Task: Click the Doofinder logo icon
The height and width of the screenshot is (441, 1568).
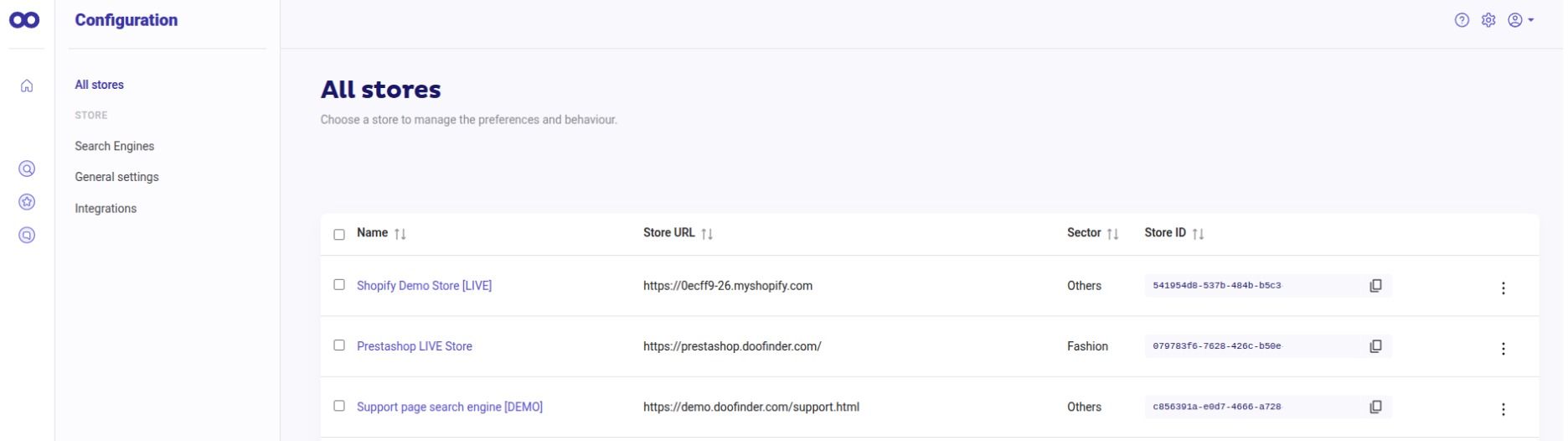Action: [24, 20]
